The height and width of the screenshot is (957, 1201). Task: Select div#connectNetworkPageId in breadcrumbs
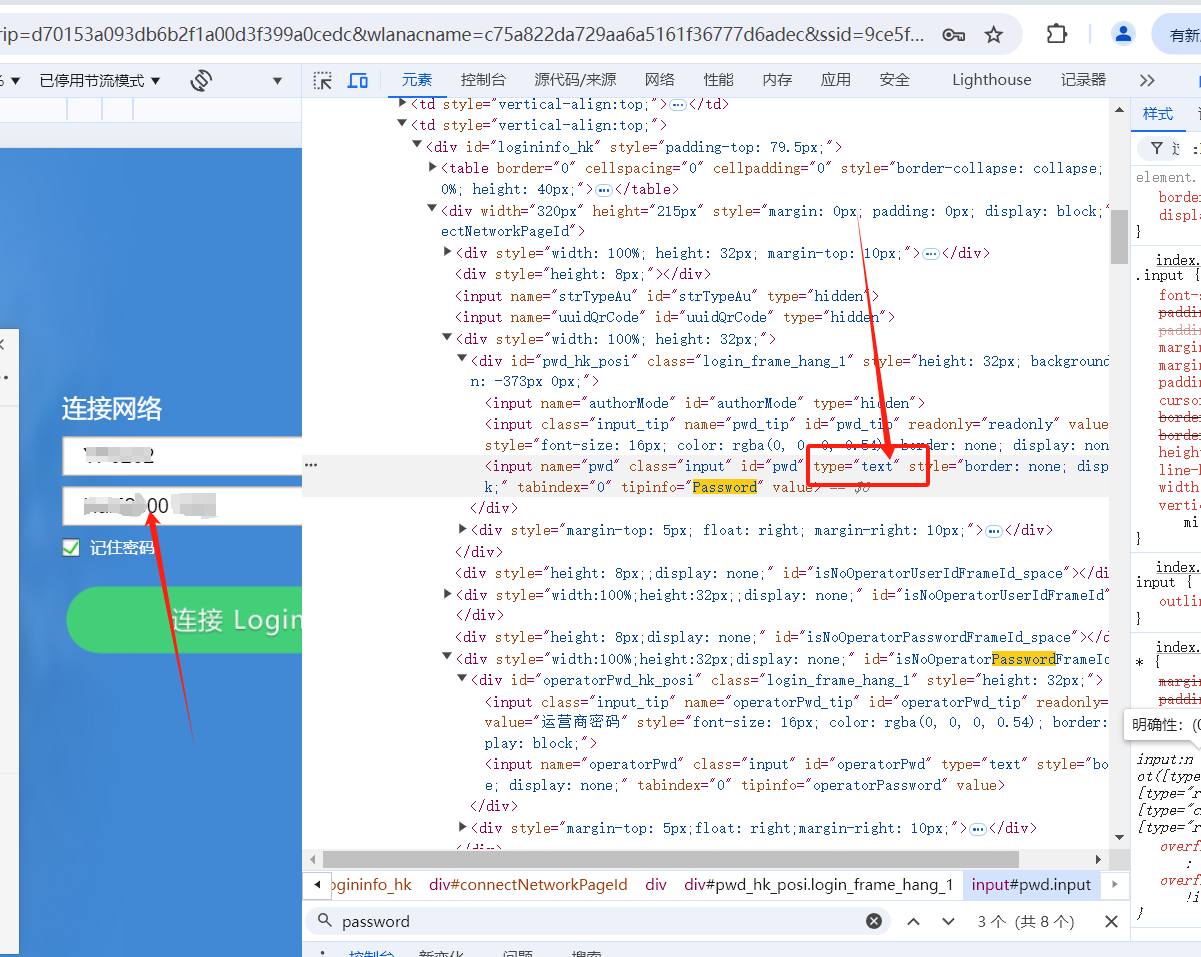(528, 885)
